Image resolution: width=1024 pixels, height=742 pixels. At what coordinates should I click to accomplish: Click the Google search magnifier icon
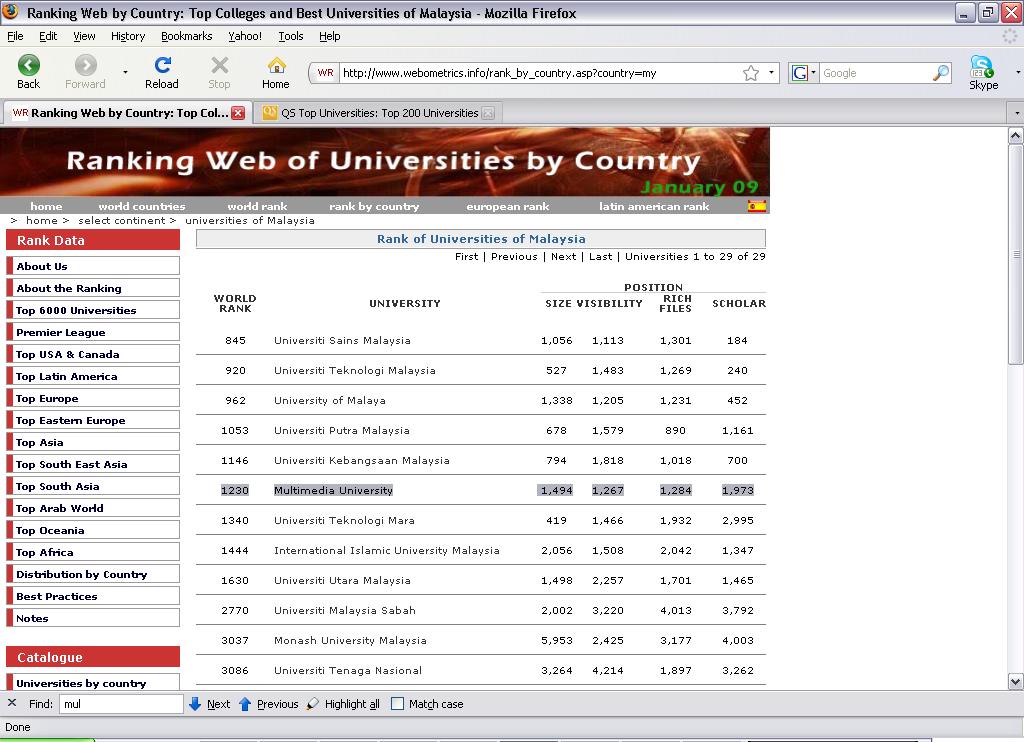pos(940,73)
